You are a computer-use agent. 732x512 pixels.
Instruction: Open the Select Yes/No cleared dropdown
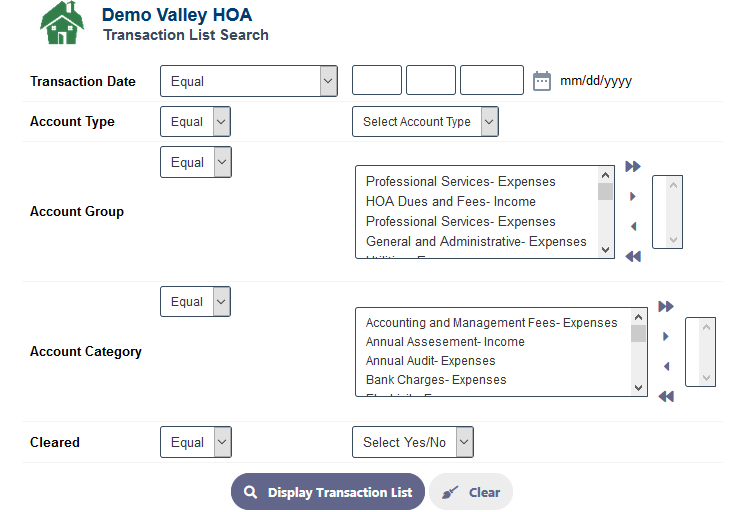point(413,442)
